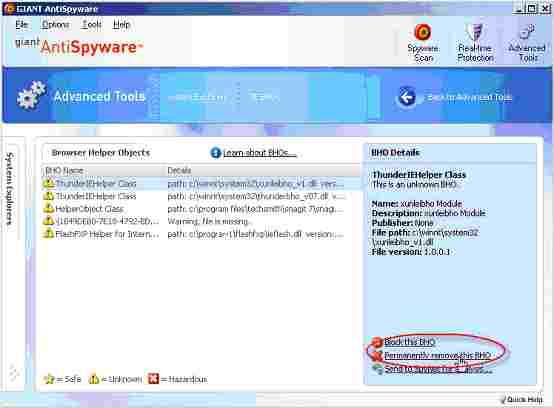
Task: Click the 'Warning, file is missing' details cell
Action: pyautogui.click(x=210, y=221)
